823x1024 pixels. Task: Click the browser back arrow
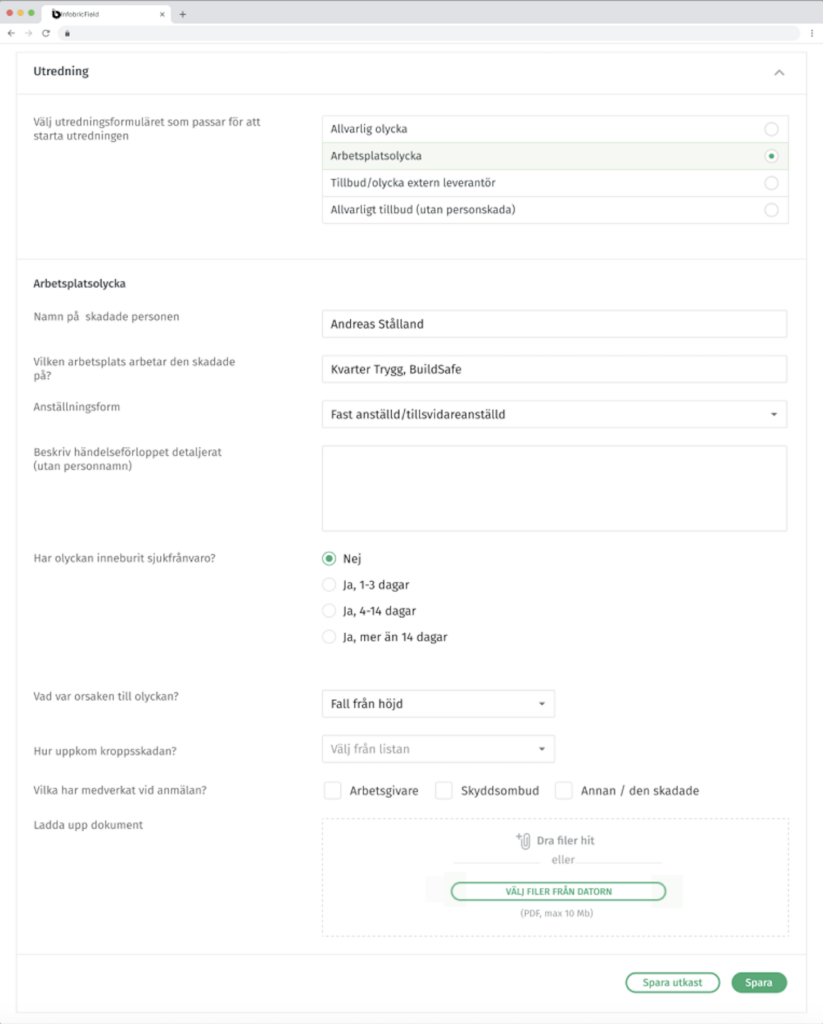tap(11, 33)
